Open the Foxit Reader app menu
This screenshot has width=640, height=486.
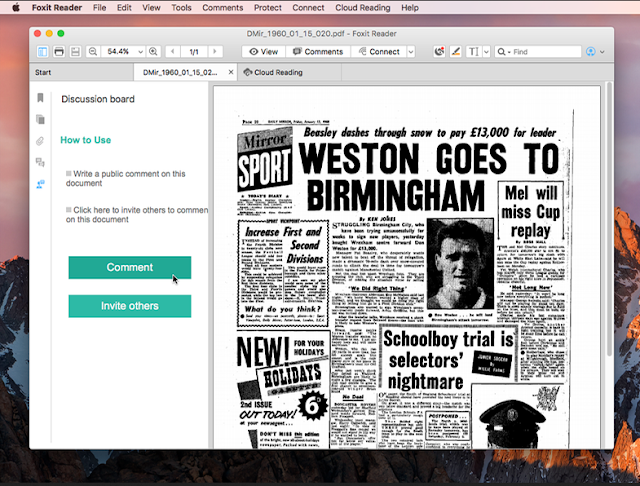point(57,7)
